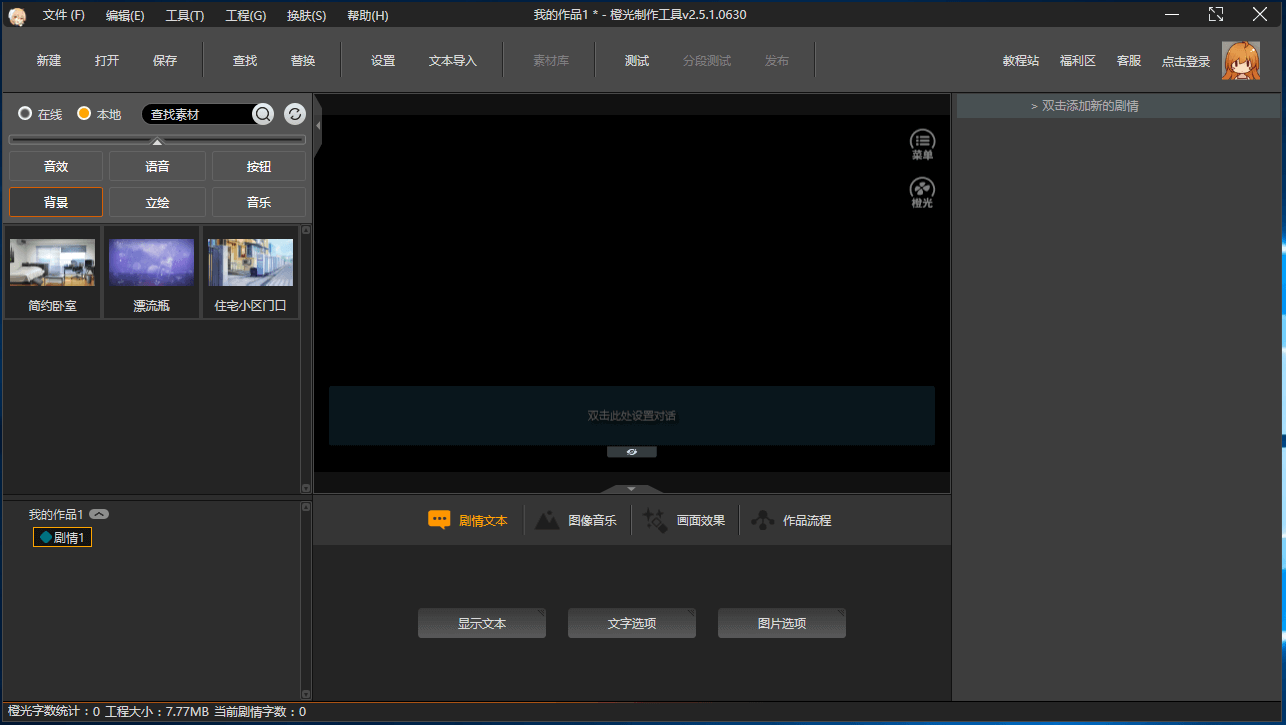
Task: Open the 工程(G) menu
Action: (246, 15)
